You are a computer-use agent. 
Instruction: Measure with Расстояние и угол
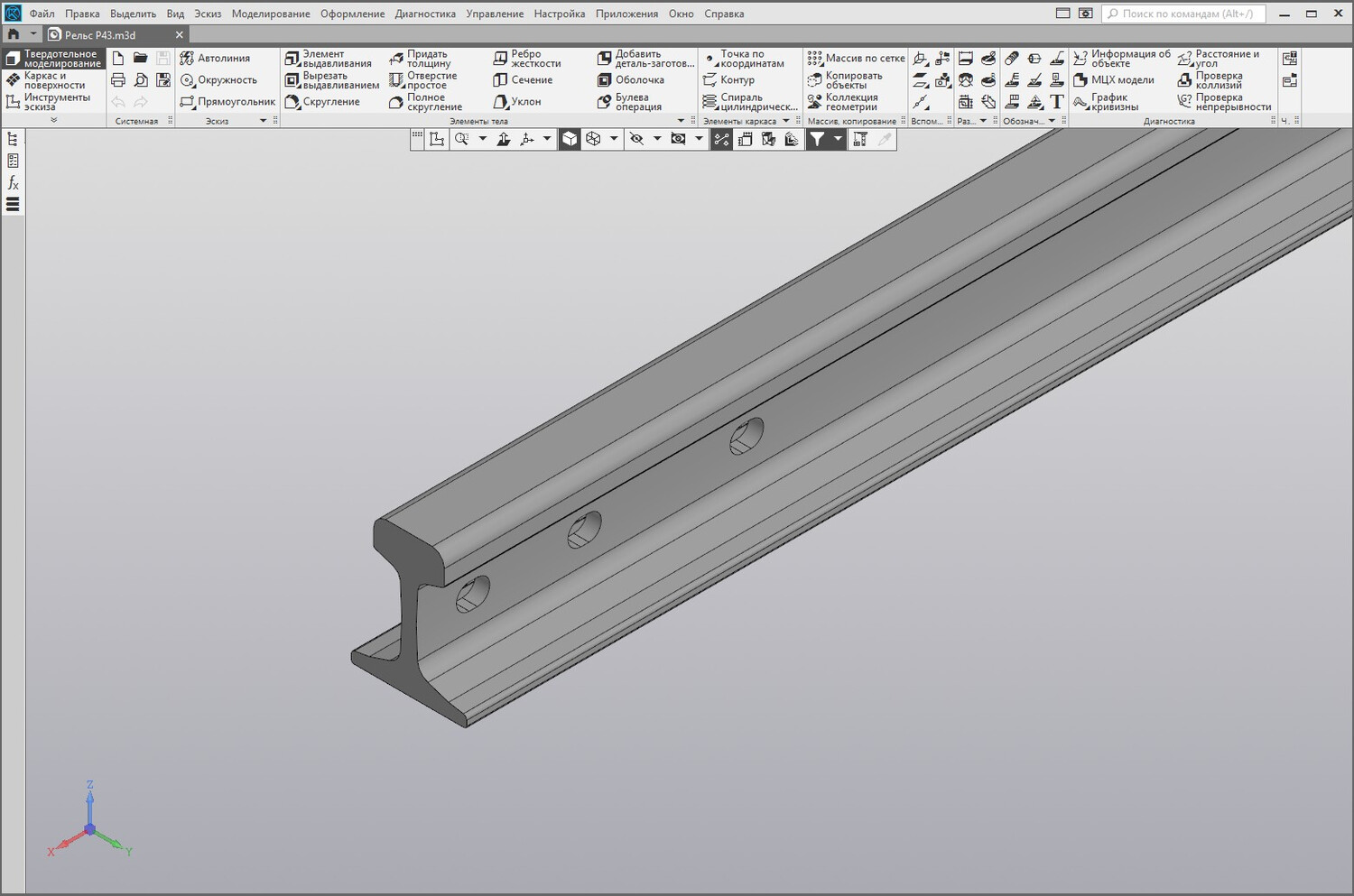[1219, 59]
